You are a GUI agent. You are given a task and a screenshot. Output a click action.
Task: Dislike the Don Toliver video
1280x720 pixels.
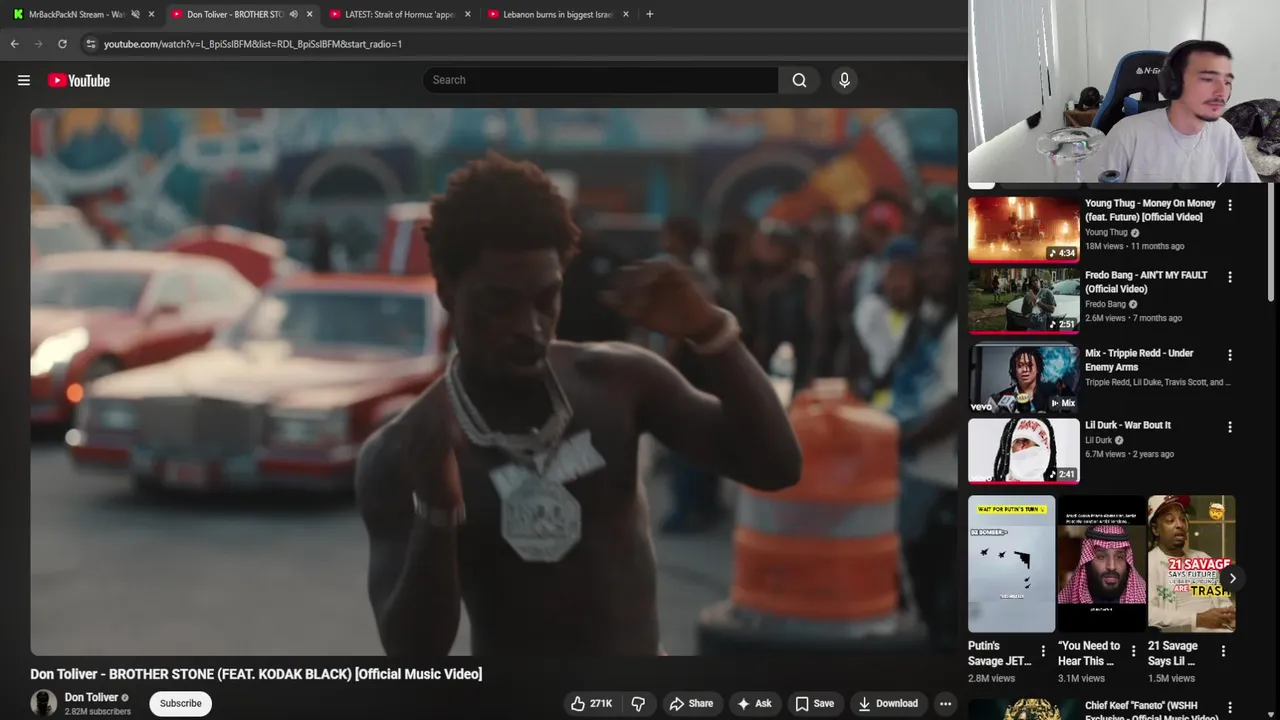point(638,703)
